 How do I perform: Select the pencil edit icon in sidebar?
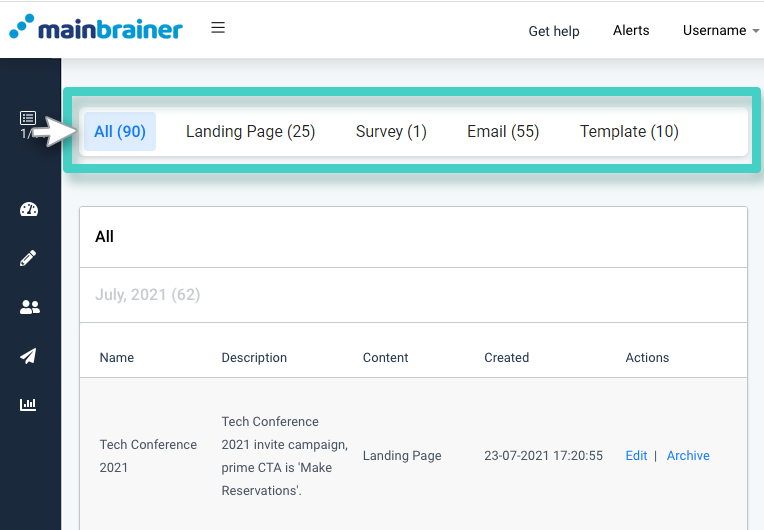click(x=28, y=258)
